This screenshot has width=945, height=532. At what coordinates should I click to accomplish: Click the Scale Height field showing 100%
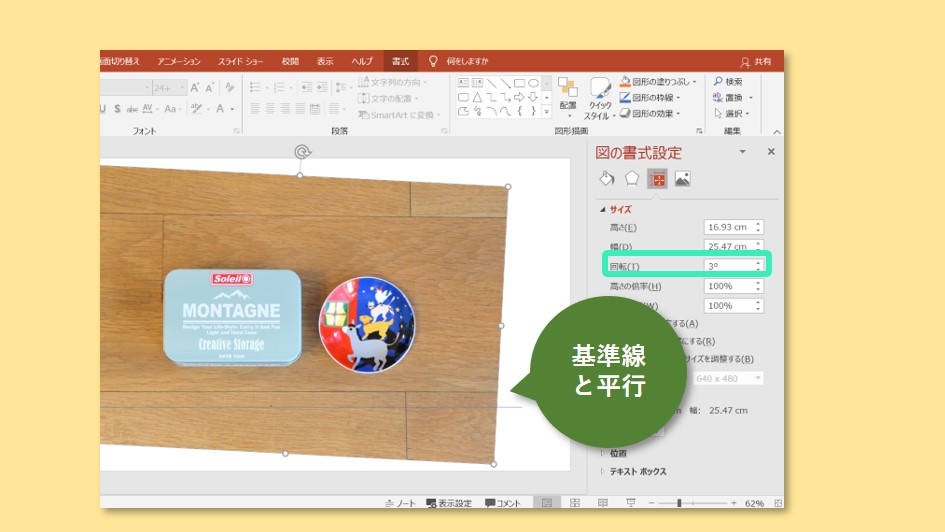[x=733, y=286]
